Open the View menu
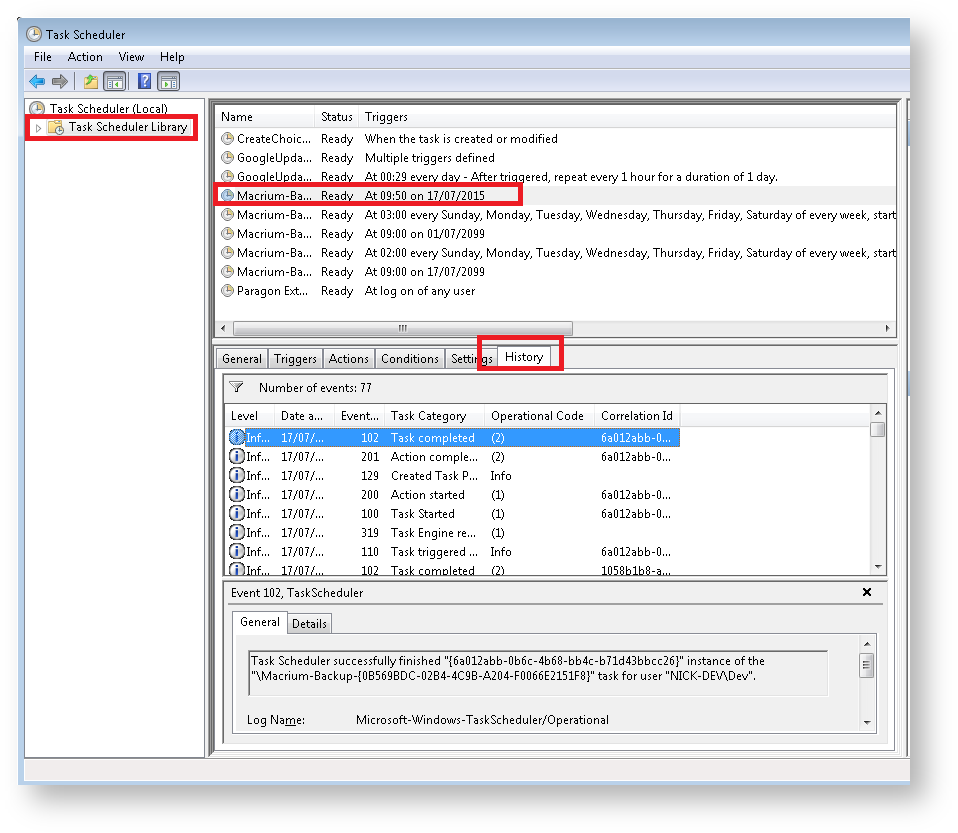 click(x=131, y=57)
